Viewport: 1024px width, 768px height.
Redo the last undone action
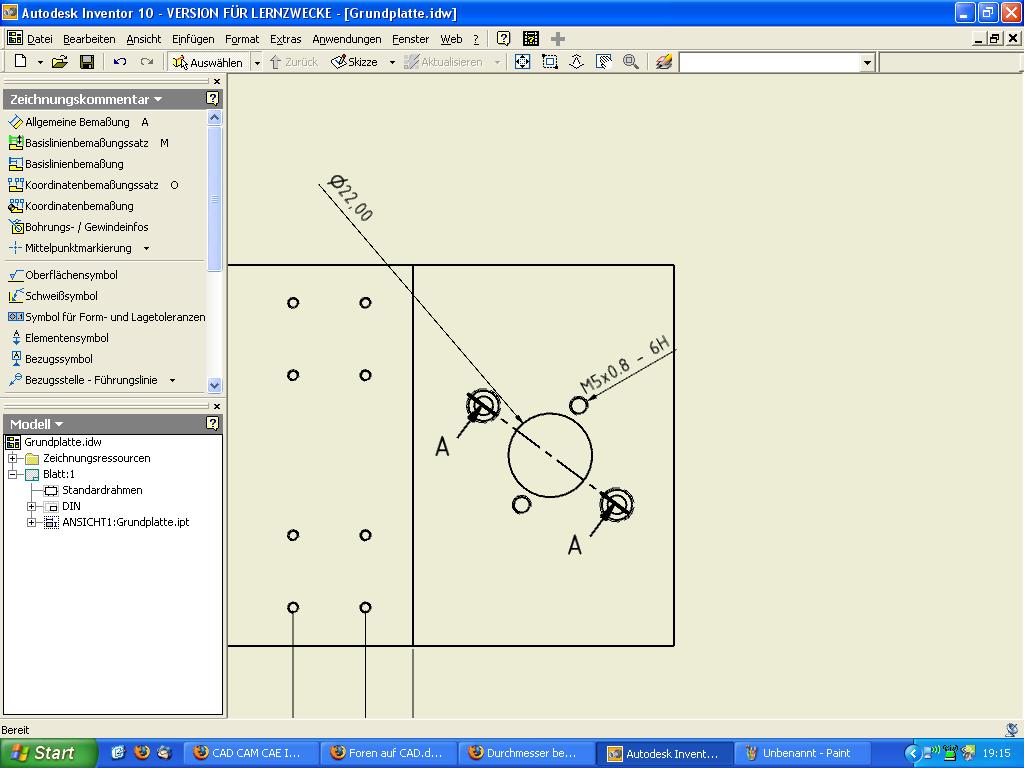point(147,61)
